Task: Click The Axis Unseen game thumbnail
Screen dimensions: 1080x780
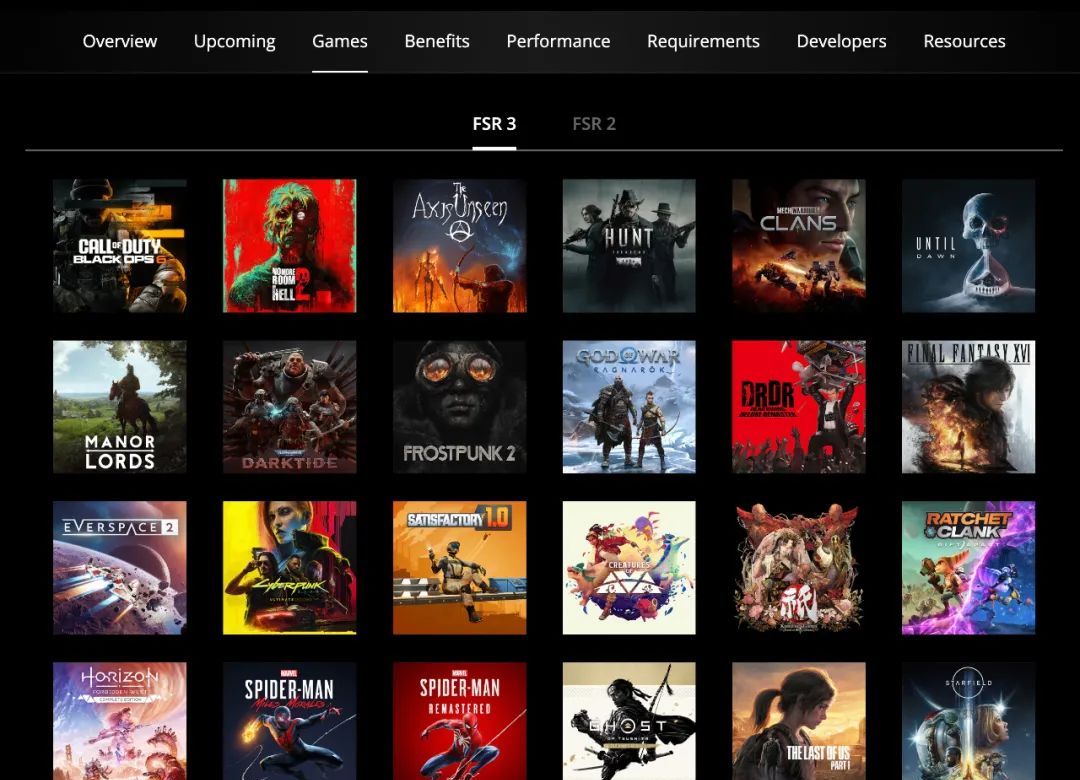Action: pos(459,246)
